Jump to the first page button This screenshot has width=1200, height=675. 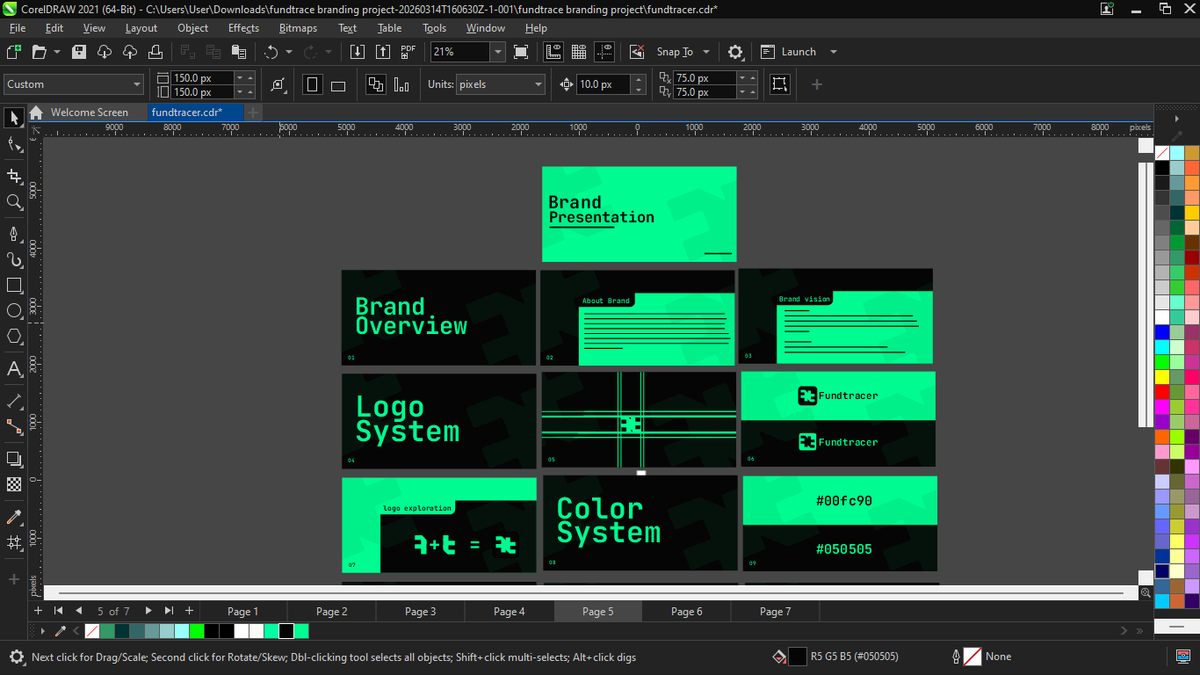[x=58, y=611]
